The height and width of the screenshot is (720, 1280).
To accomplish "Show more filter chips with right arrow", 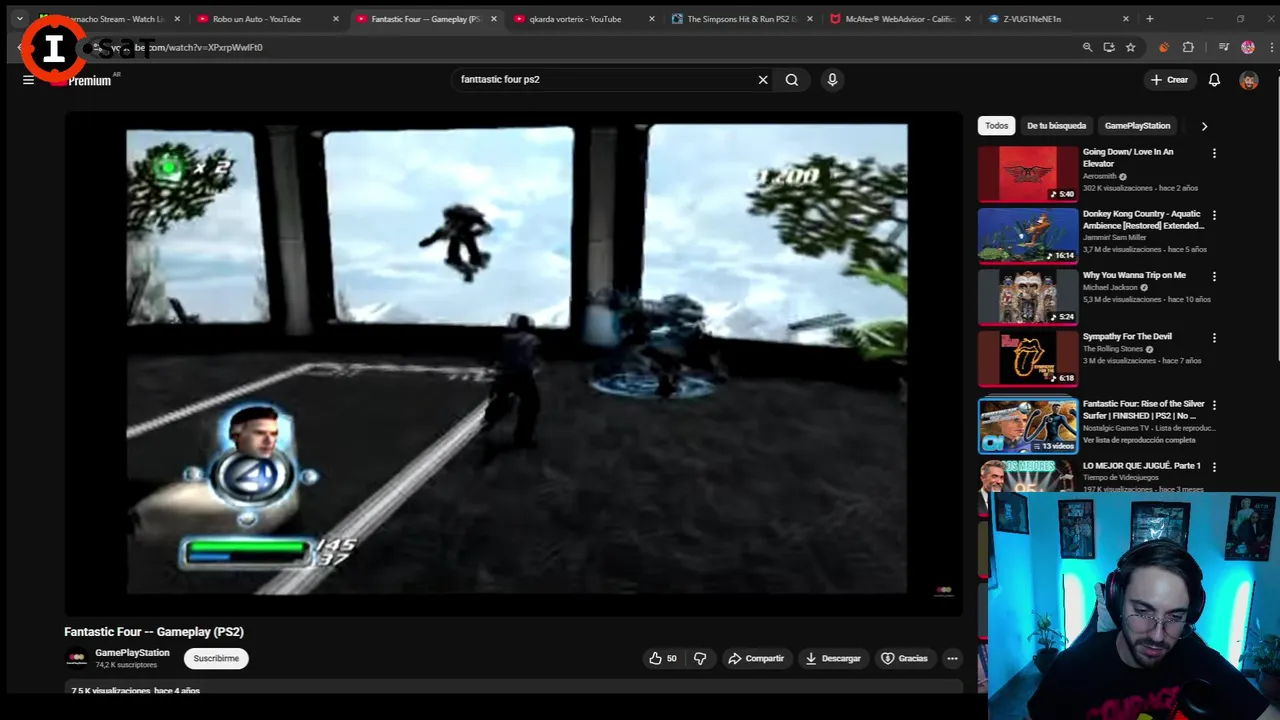I will click(x=1204, y=126).
